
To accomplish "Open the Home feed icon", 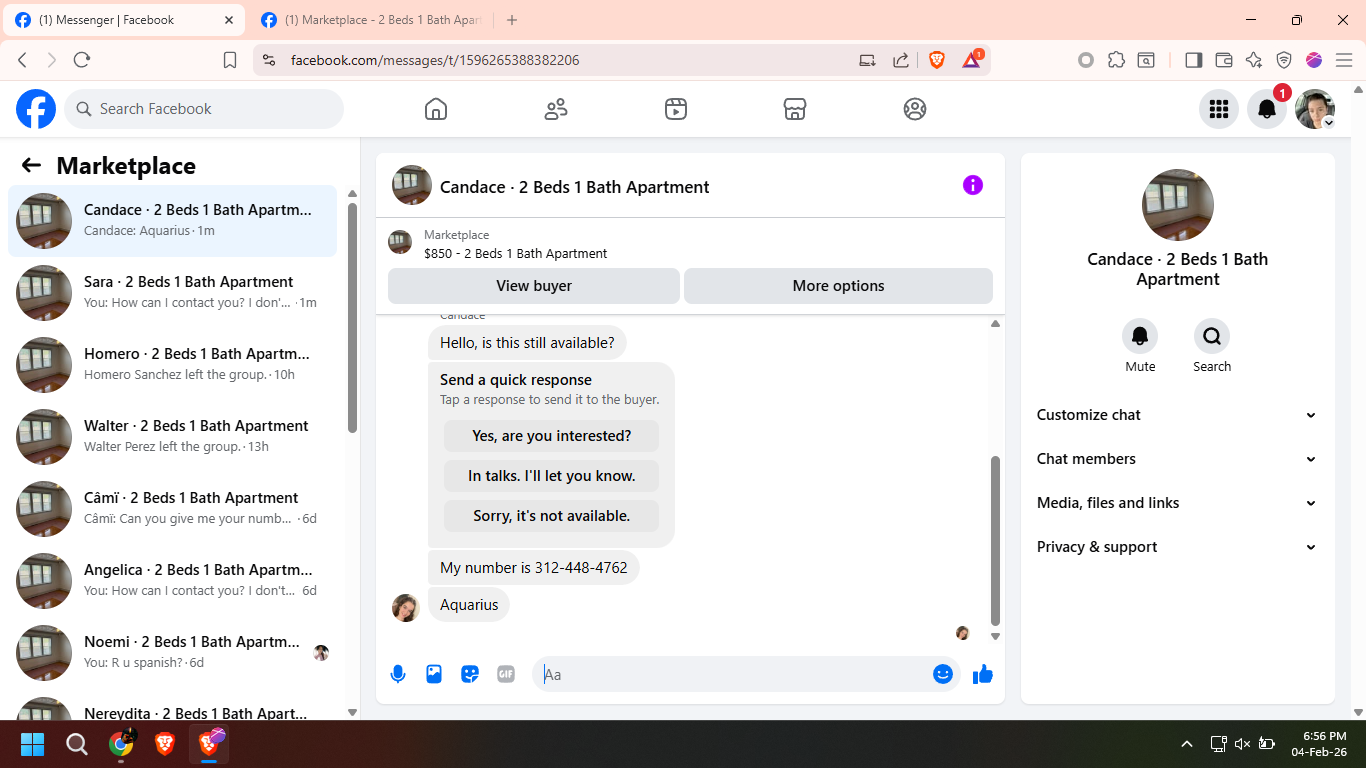I will pyautogui.click(x=436, y=109).
